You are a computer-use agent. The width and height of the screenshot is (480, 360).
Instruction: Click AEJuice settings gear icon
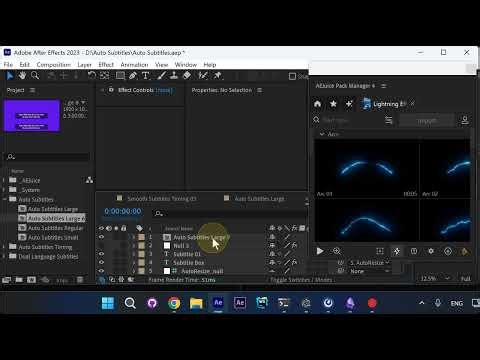click(431, 251)
